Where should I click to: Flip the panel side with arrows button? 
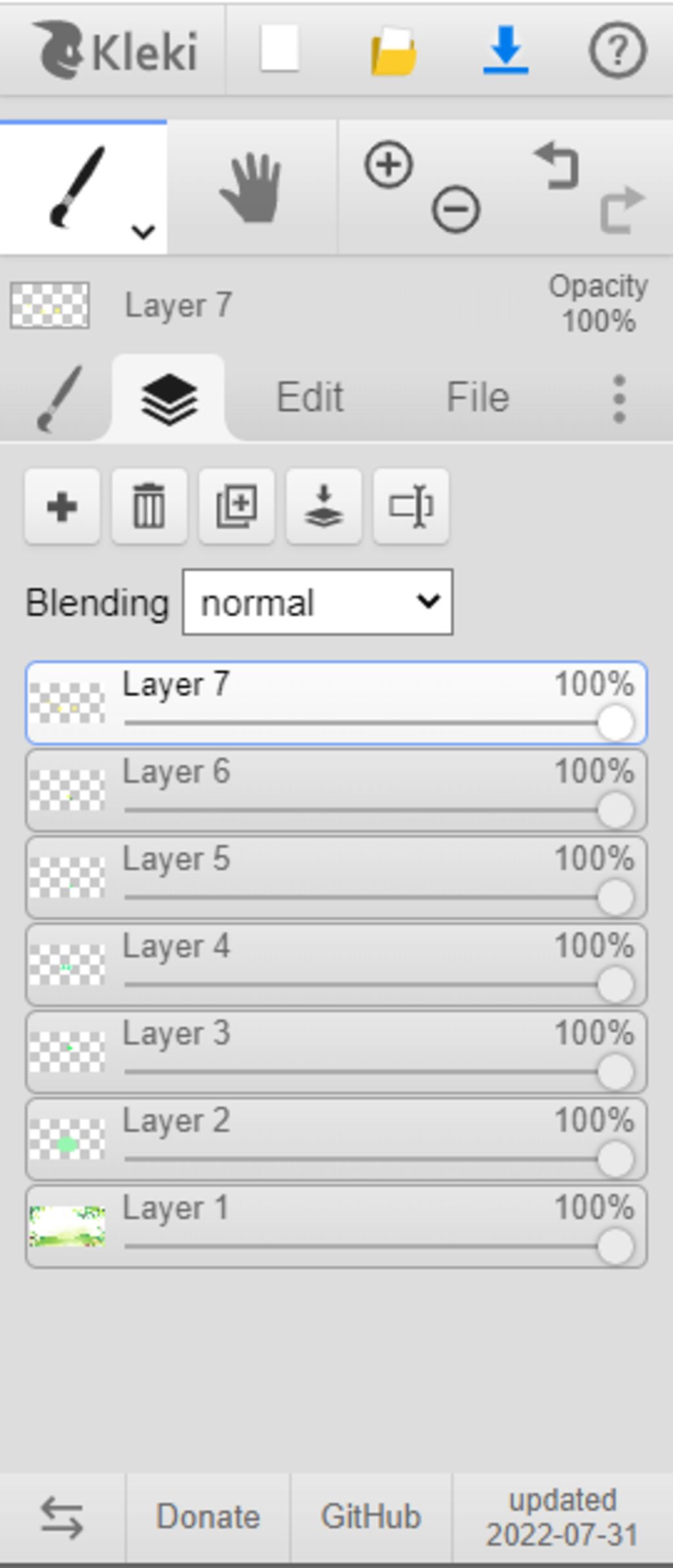tap(62, 1517)
